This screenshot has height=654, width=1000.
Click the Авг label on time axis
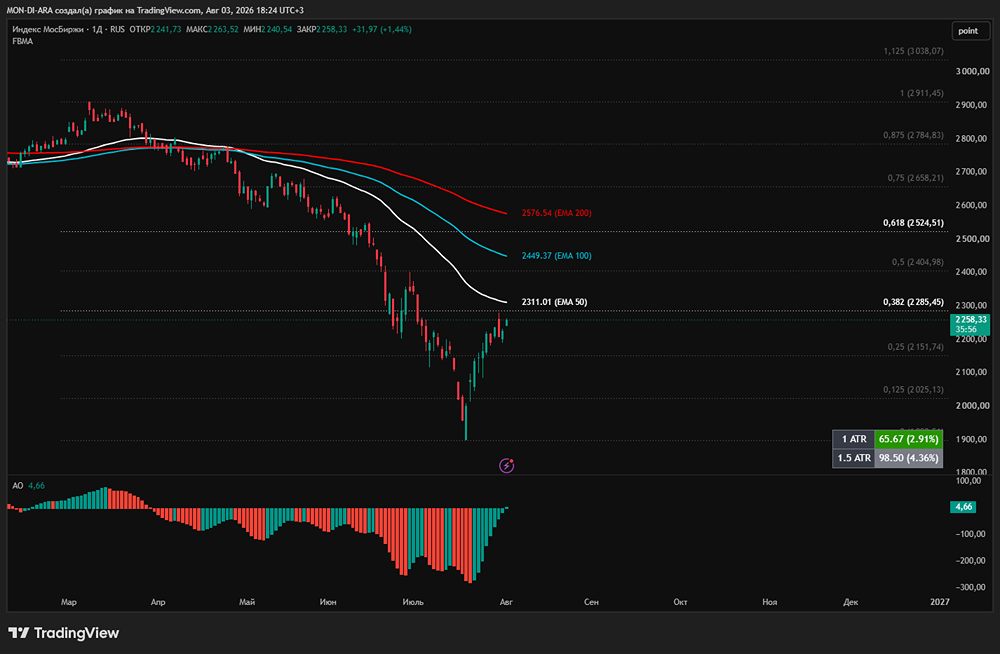(506, 602)
